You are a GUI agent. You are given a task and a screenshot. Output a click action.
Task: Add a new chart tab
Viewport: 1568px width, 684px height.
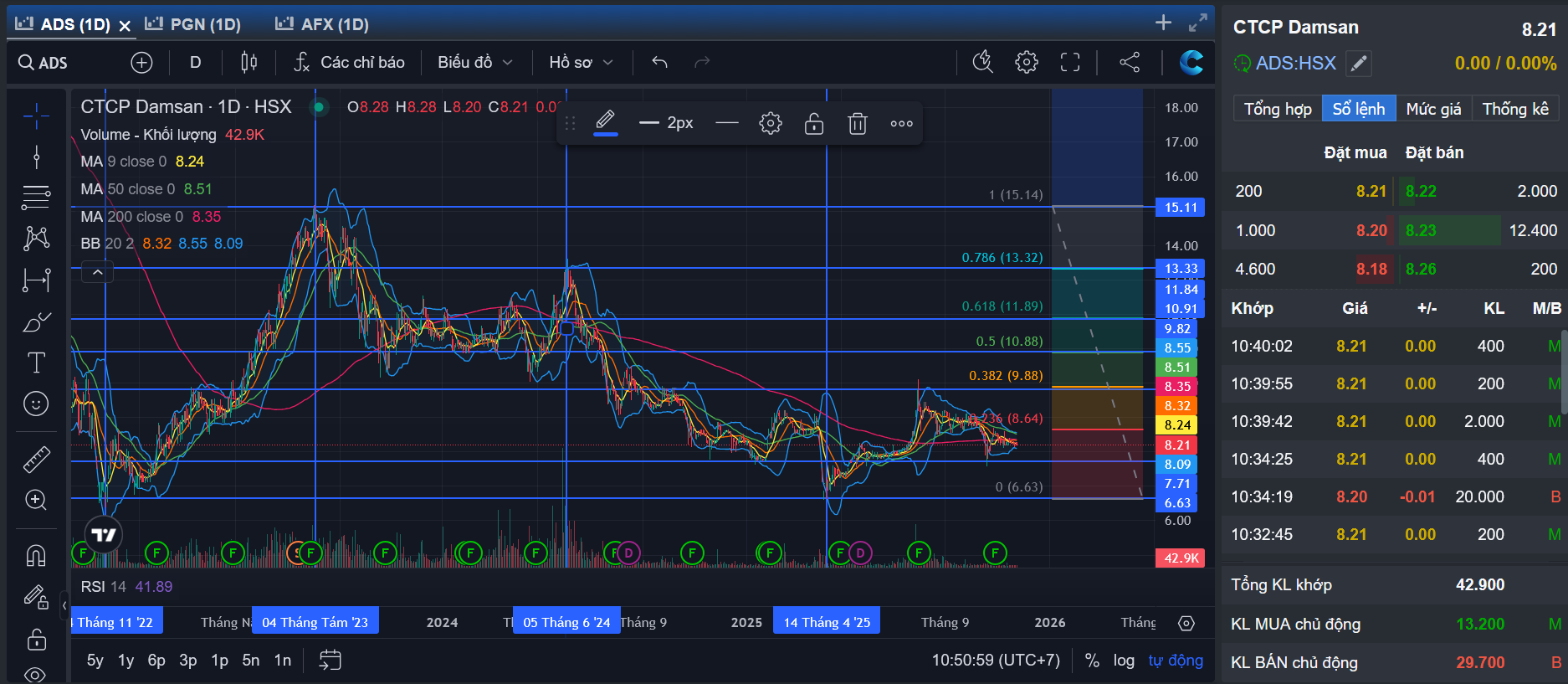(1163, 23)
